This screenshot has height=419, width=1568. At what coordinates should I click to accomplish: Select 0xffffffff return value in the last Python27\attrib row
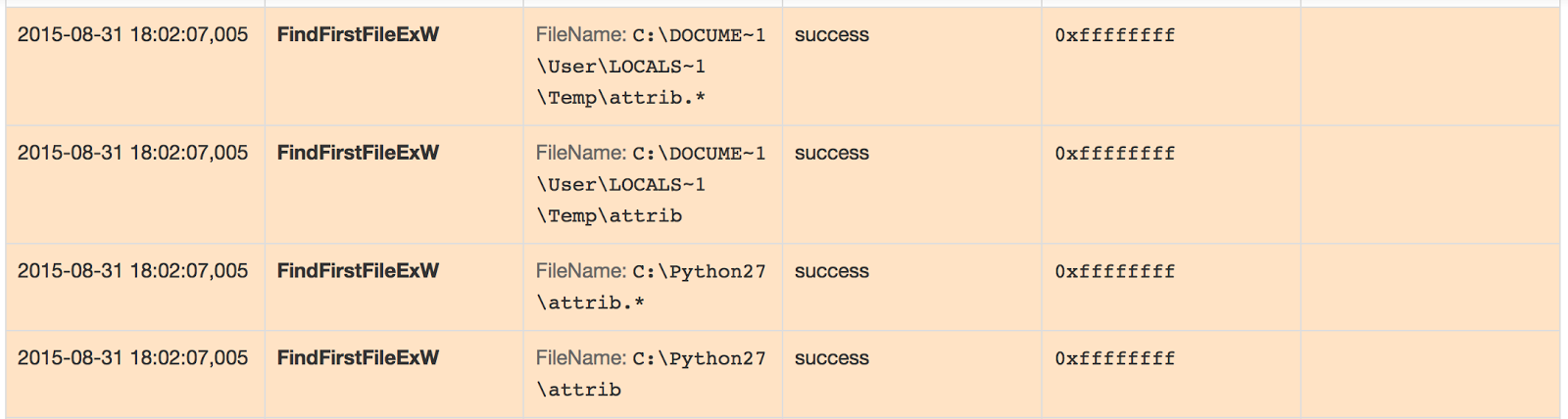point(1114,358)
